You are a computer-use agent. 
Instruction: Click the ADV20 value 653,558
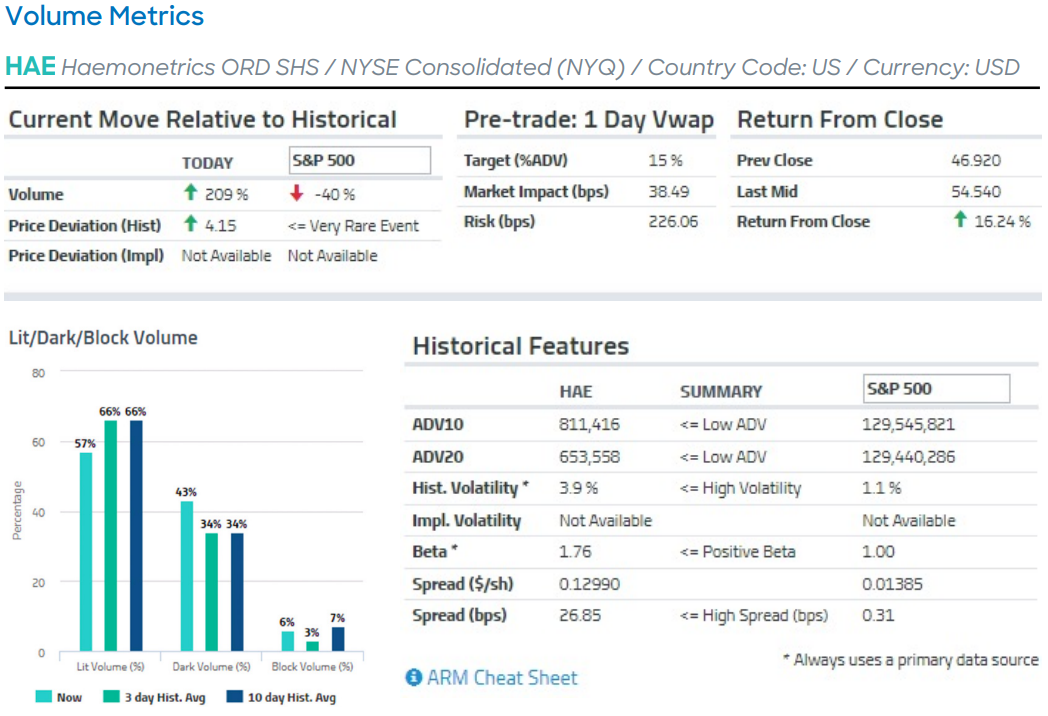pos(590,457)
